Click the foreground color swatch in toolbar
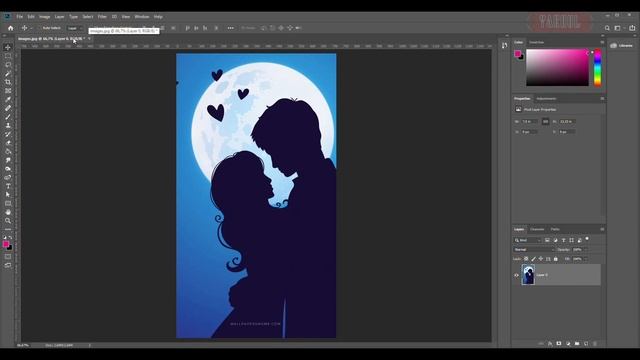640x360 pixels. click(x=6, y=244)
